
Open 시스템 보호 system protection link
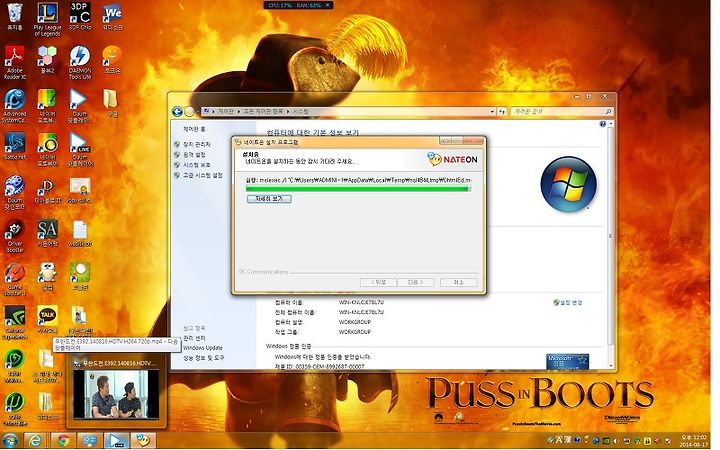click(x=197, y=165)
